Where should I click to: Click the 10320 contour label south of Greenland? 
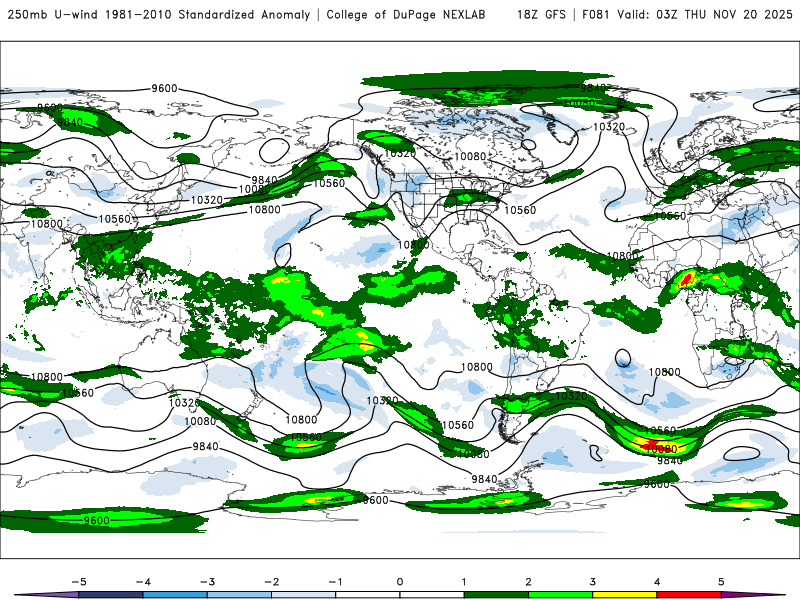609,126
